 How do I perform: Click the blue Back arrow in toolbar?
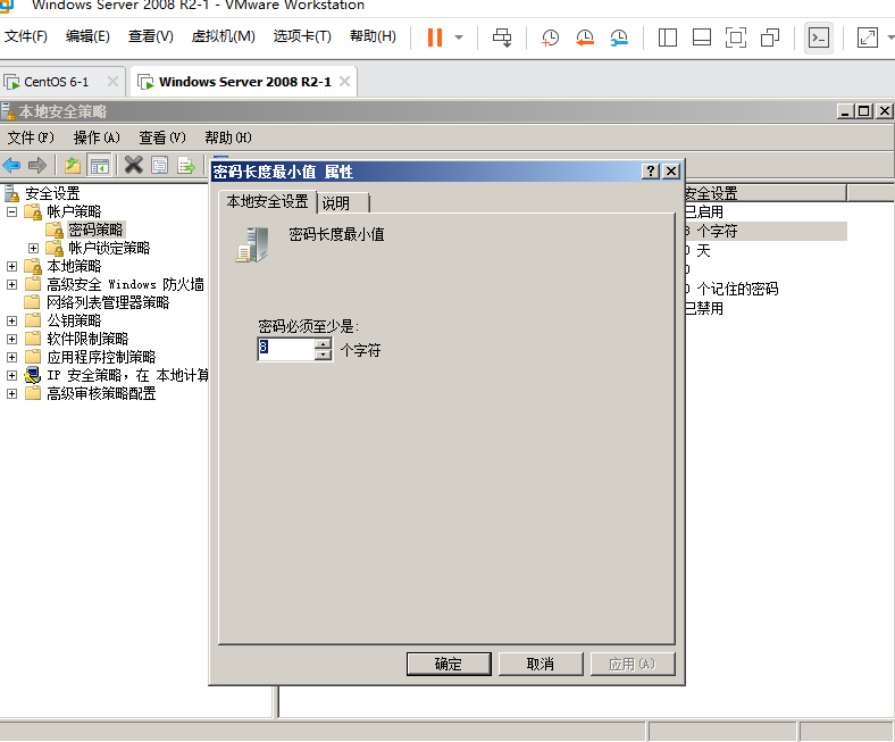tap(11, 166)
